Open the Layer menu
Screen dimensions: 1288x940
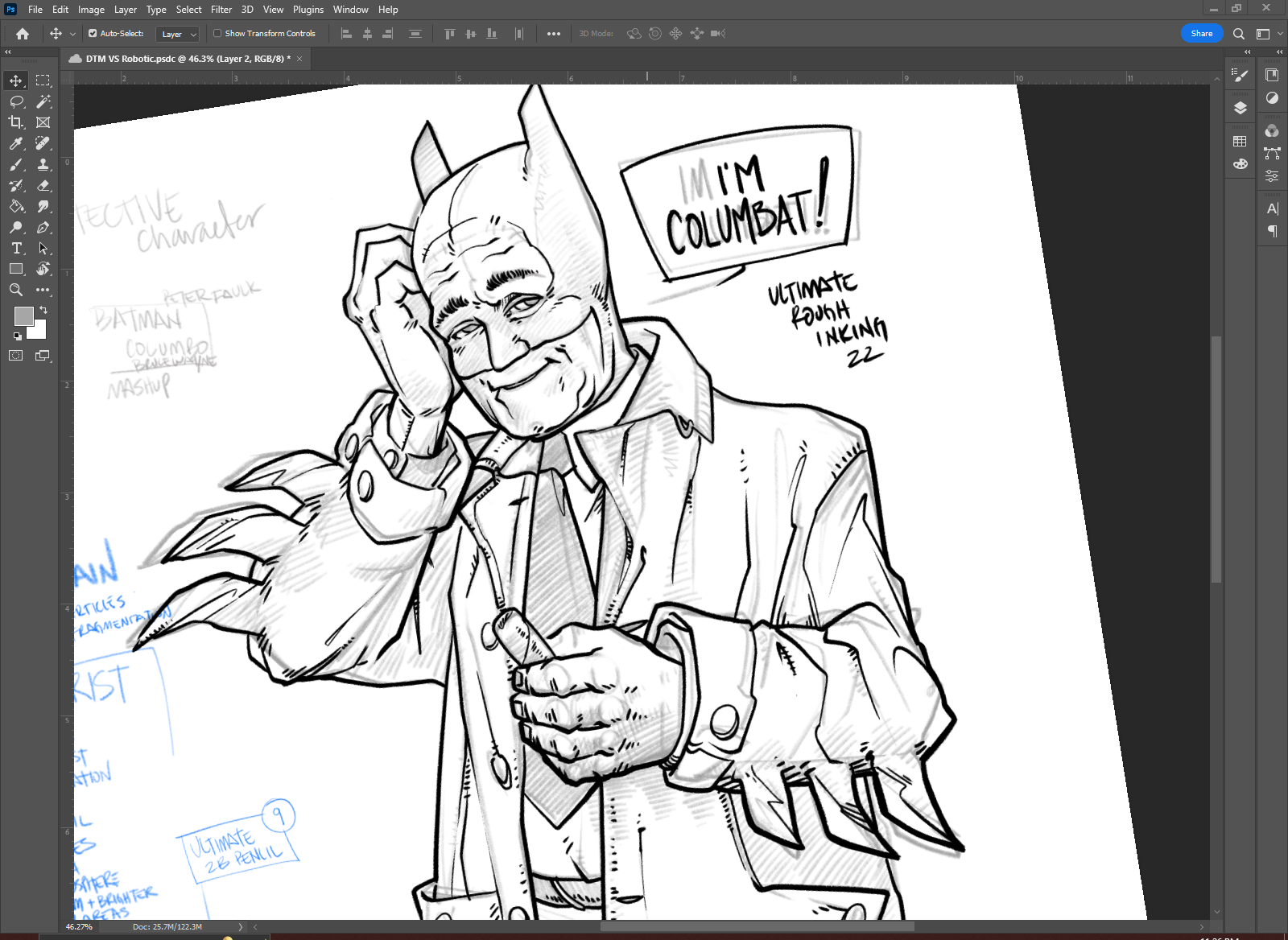126,10
